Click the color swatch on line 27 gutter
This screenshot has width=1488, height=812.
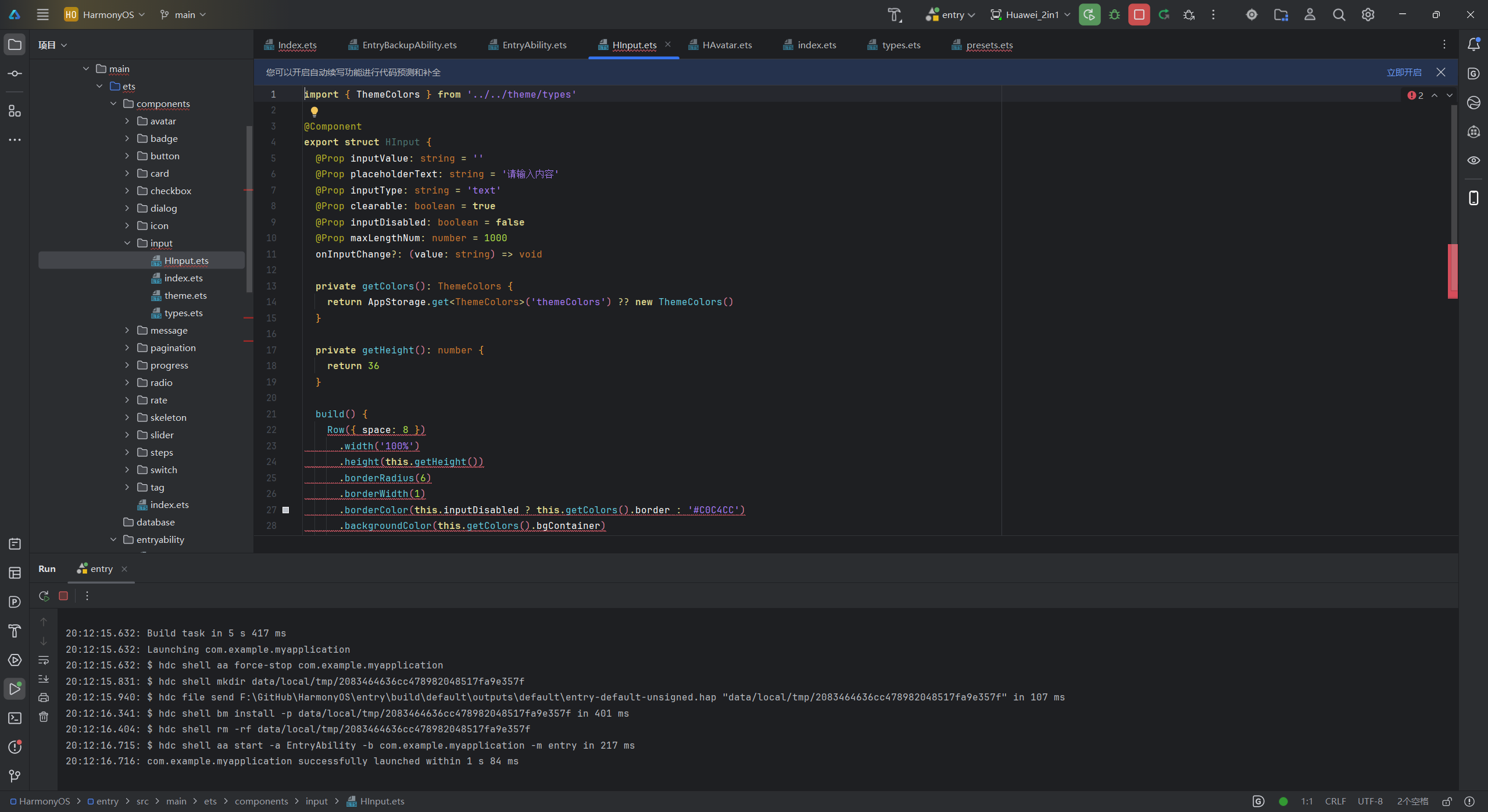tap(285, 510)
